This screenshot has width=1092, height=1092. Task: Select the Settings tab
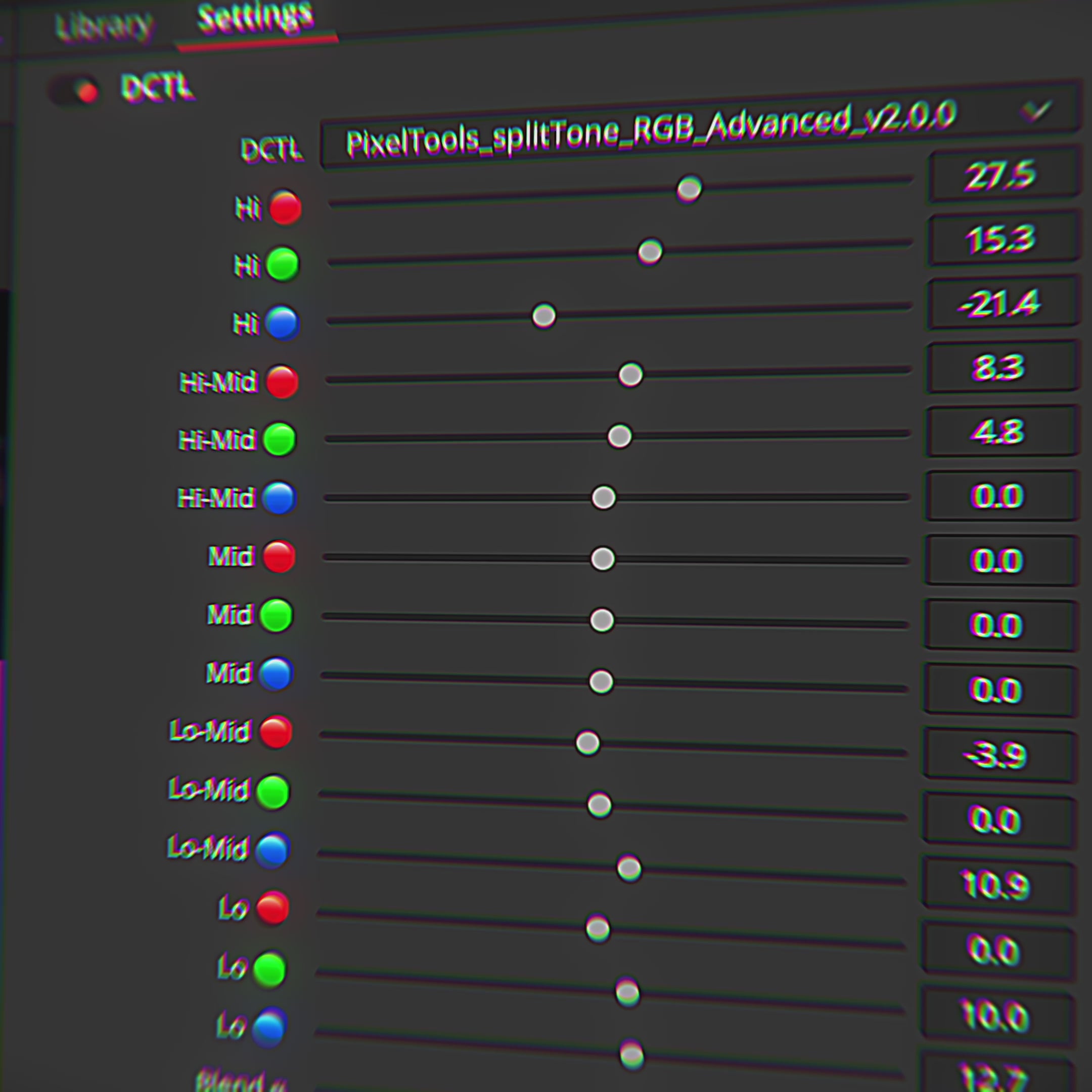[x=255, y=18]
